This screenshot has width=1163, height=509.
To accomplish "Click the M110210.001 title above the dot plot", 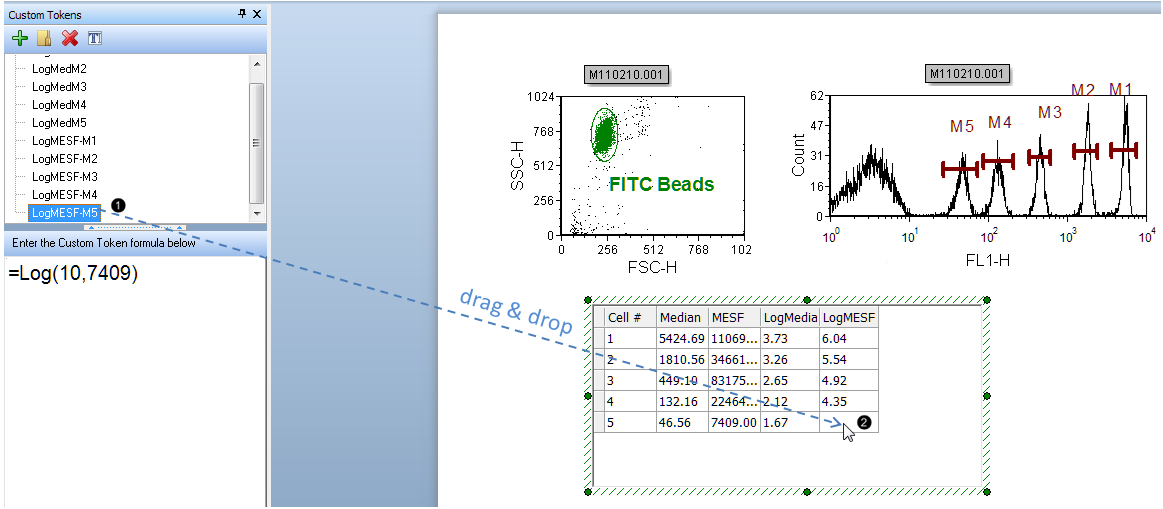I will tap(626, 75).
